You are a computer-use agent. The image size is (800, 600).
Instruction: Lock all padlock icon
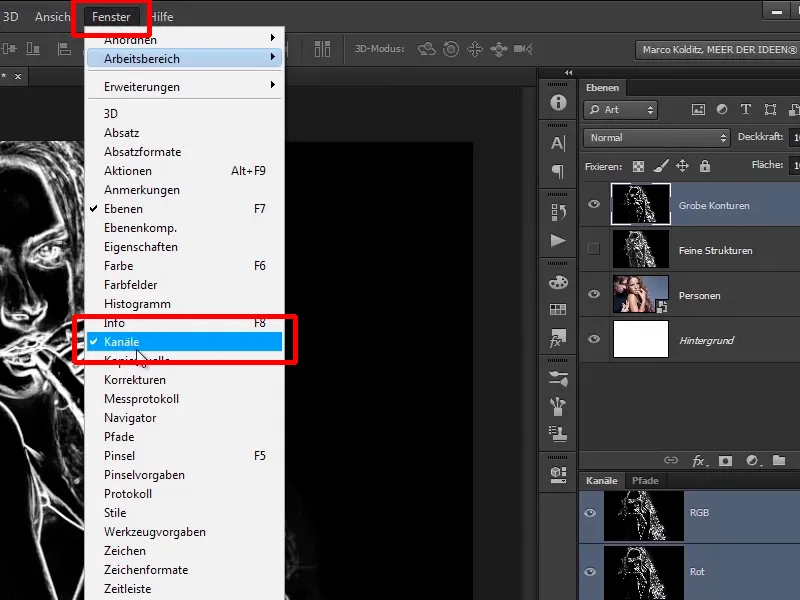coord(705,166)
